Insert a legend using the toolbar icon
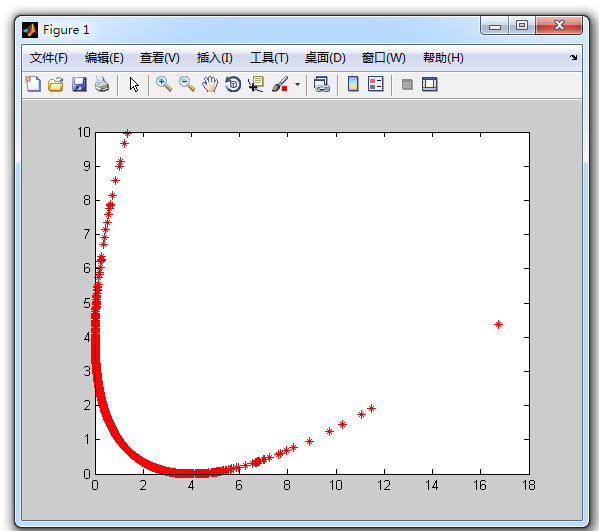This screenshot has width=599, height=531. [376, 84]
